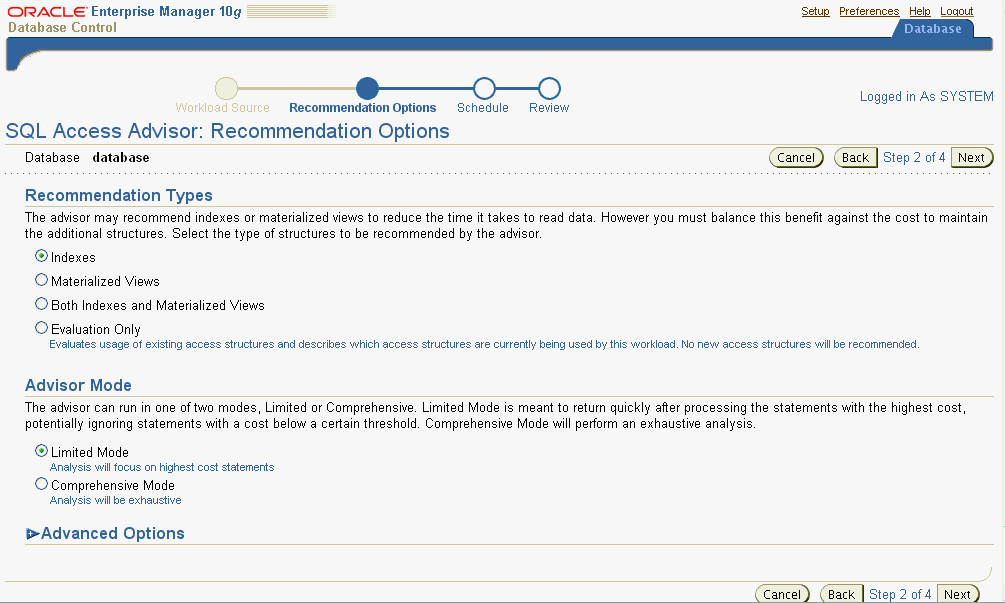1005x603 pixels.
Task: Select the Indexes recommendation type
Action: [41, 256]
